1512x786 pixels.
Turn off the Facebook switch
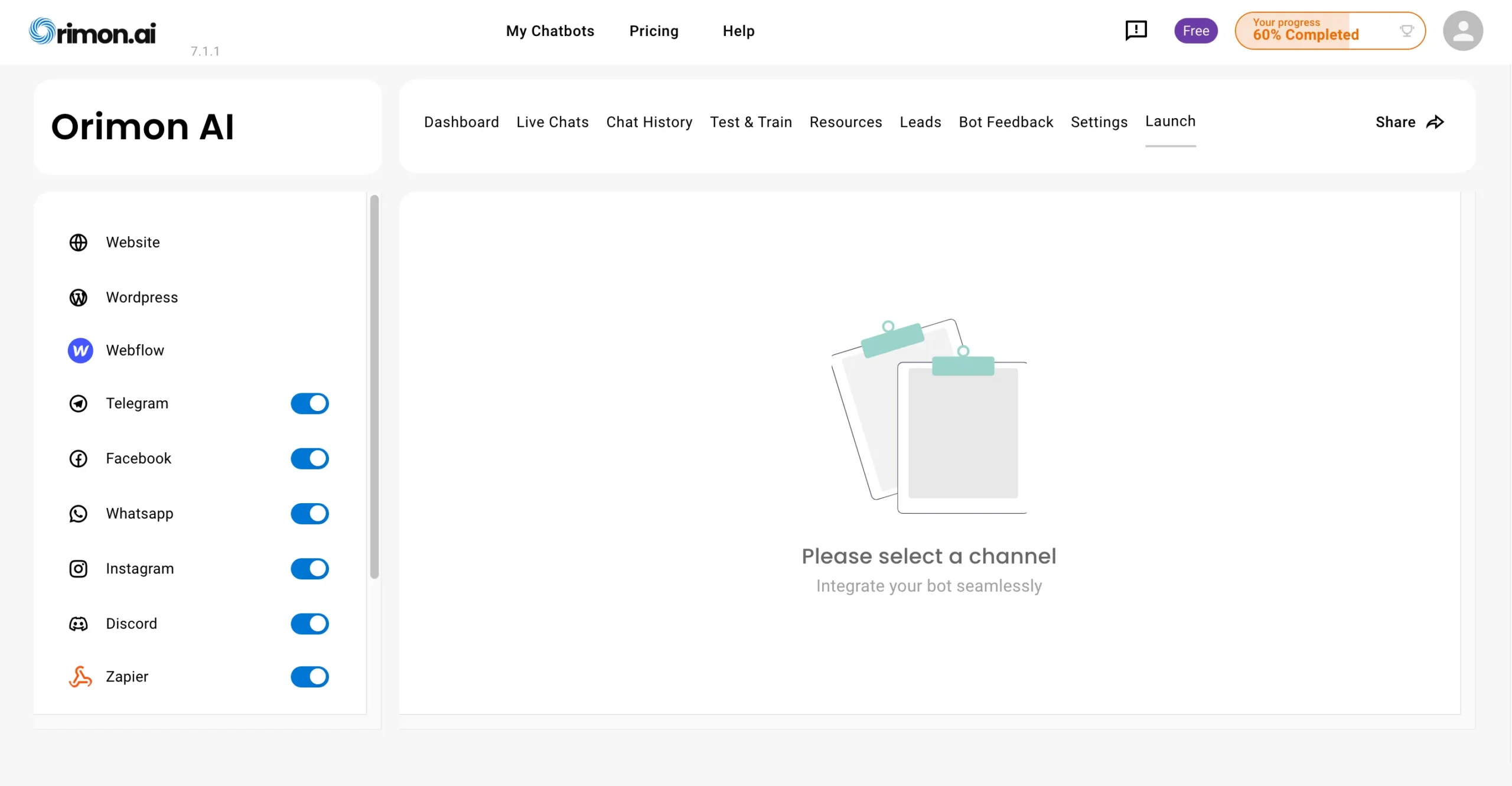coord(309,459)
